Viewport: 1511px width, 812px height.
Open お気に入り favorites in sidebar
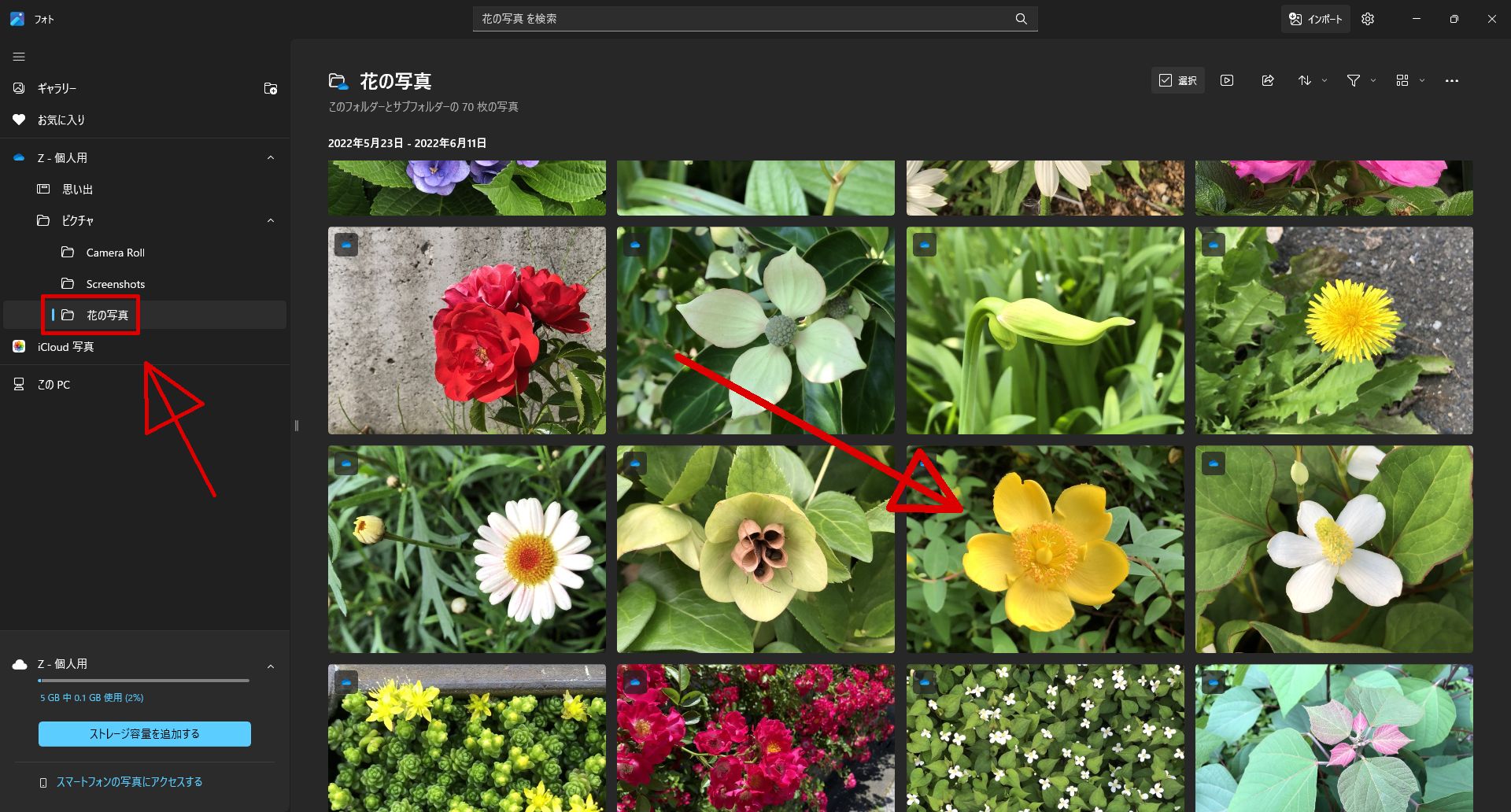[x=61, y=120]
